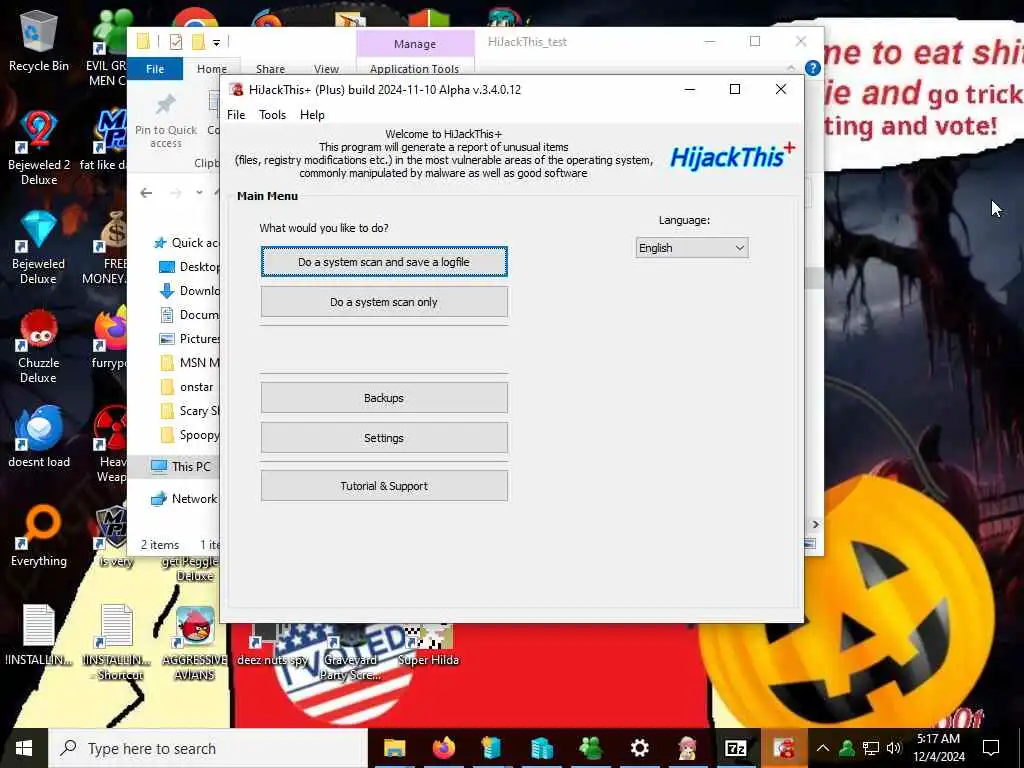Open the !INSTALLIN... - Shortcut file
This screenshot has width=1024, height=768.
click(118, 643)
